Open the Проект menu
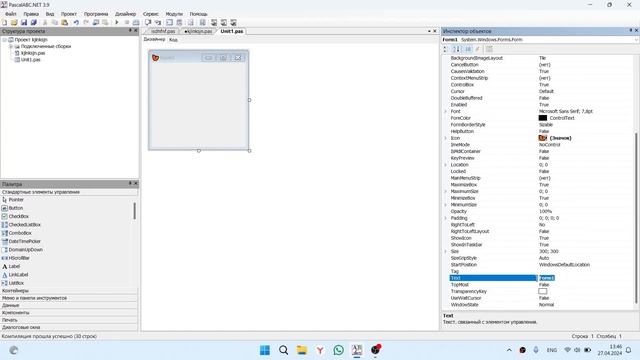The height and width of the screenshot is (360, 640). 69,14
